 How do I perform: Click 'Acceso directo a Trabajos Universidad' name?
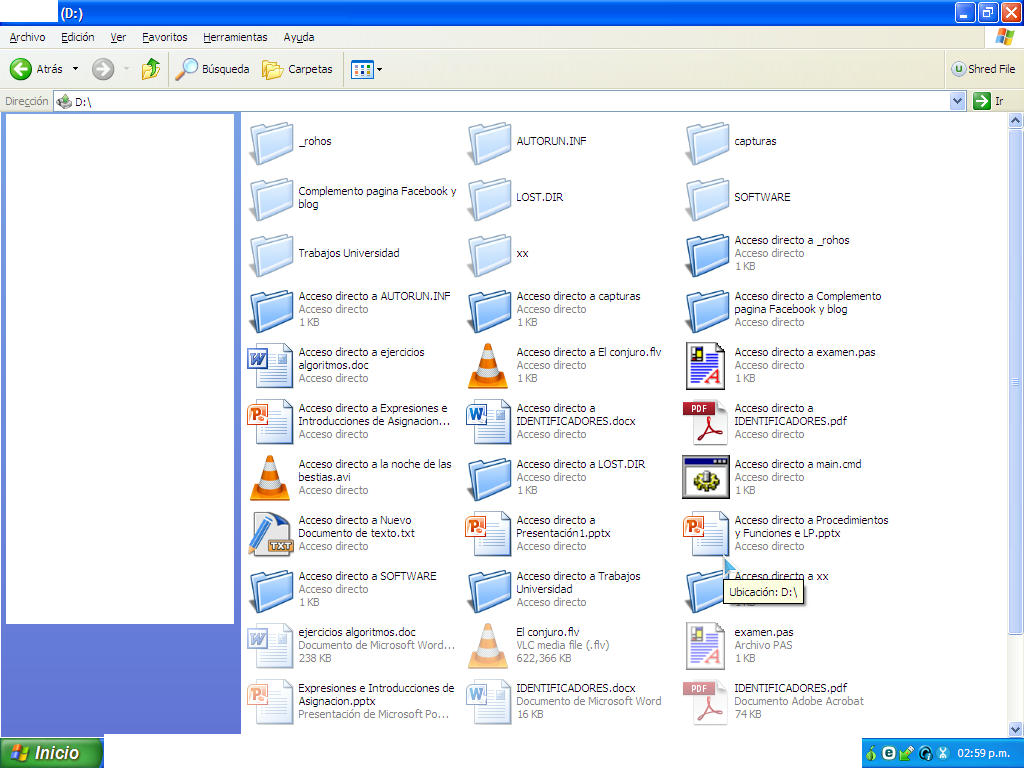click(x=579, y=583)
